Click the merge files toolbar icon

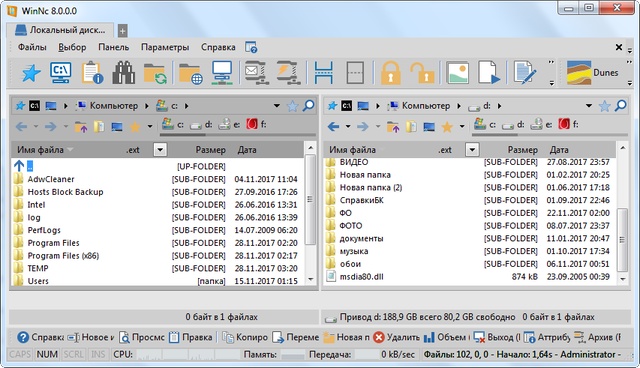355,73
